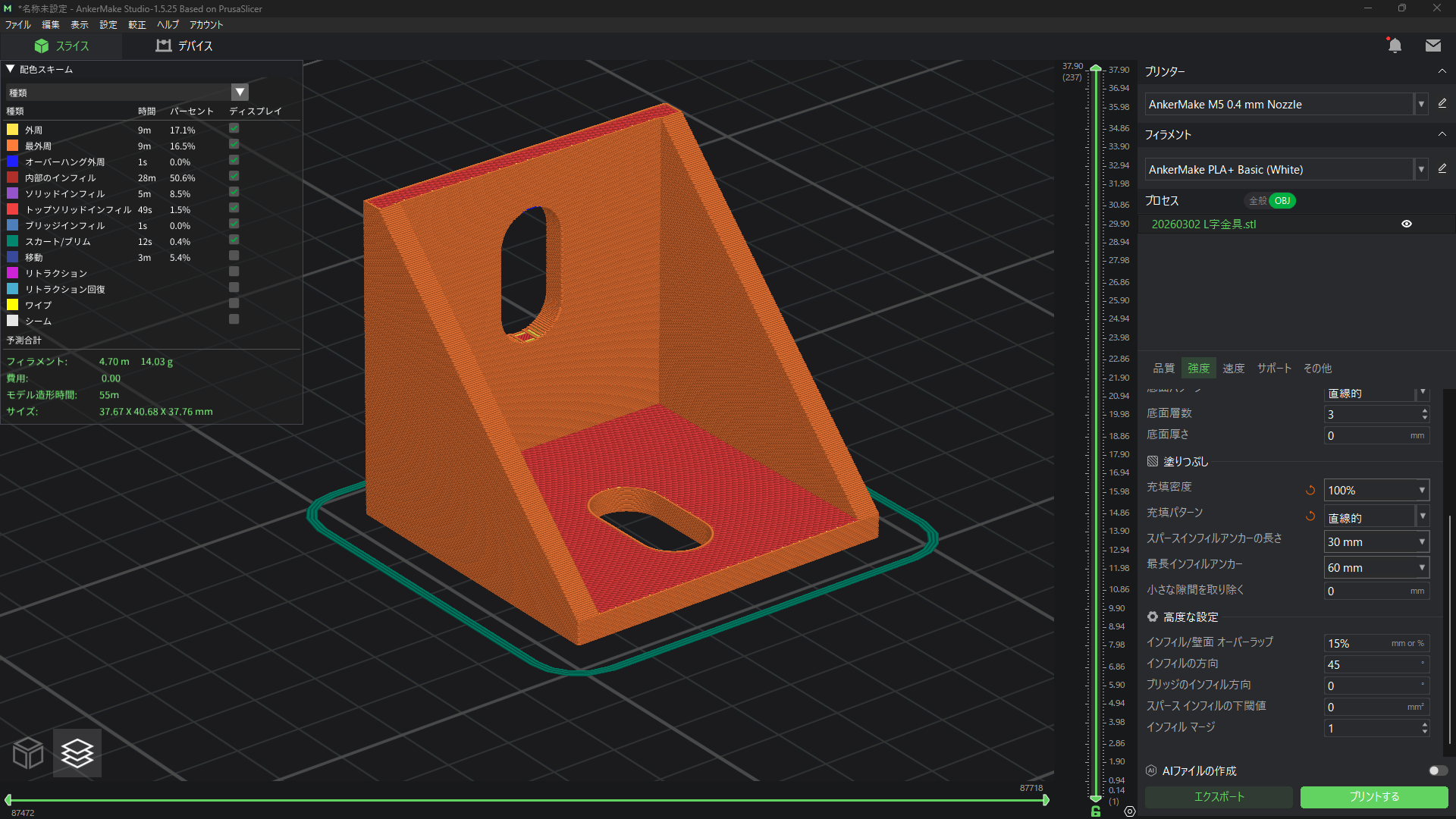Enable the AIファイルの作成 switch

pos(1438,770)
